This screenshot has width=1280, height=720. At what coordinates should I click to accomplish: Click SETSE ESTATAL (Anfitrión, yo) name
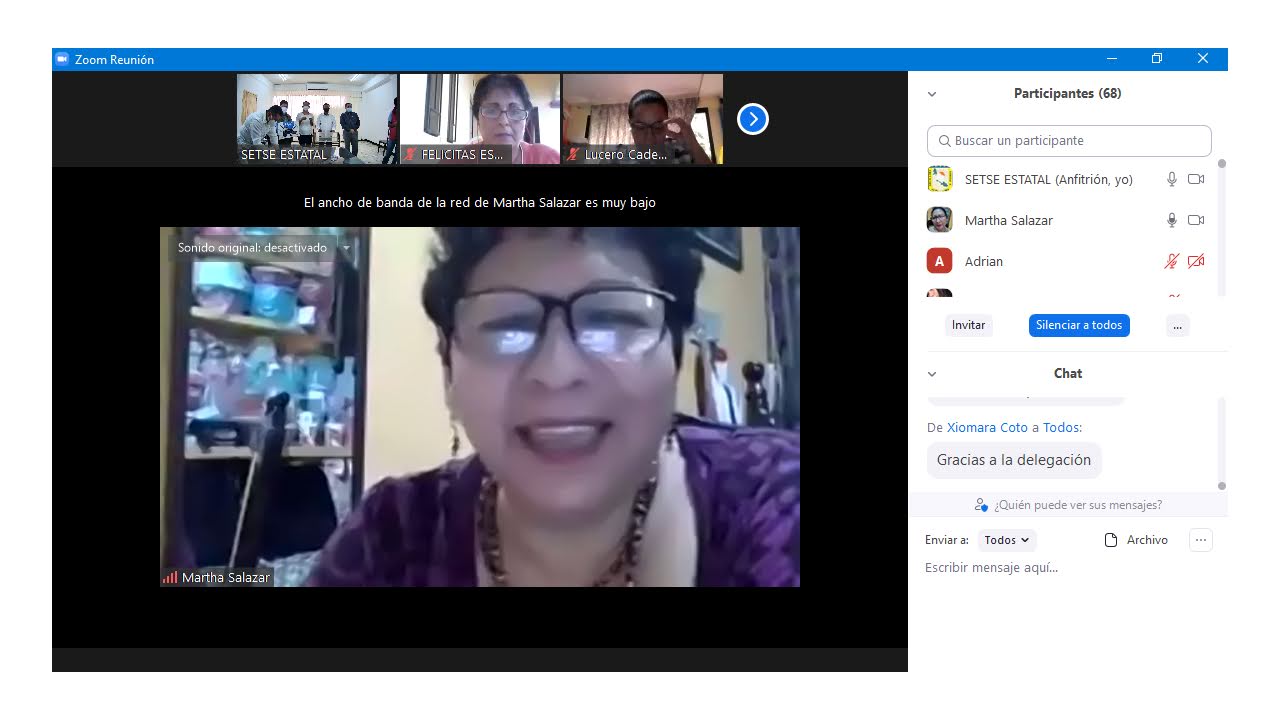(1048, 180)
